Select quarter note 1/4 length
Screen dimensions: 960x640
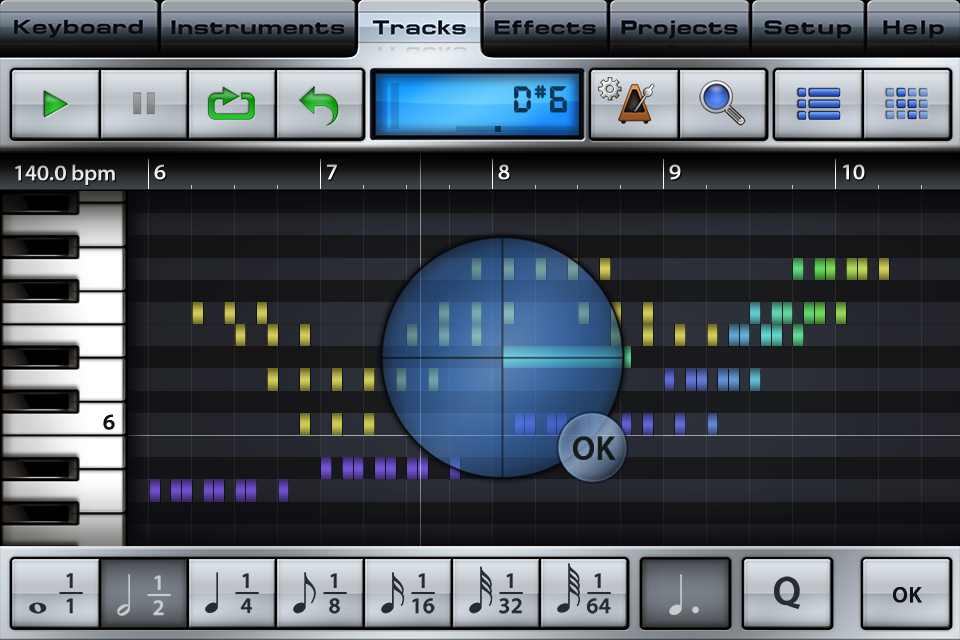231,593
